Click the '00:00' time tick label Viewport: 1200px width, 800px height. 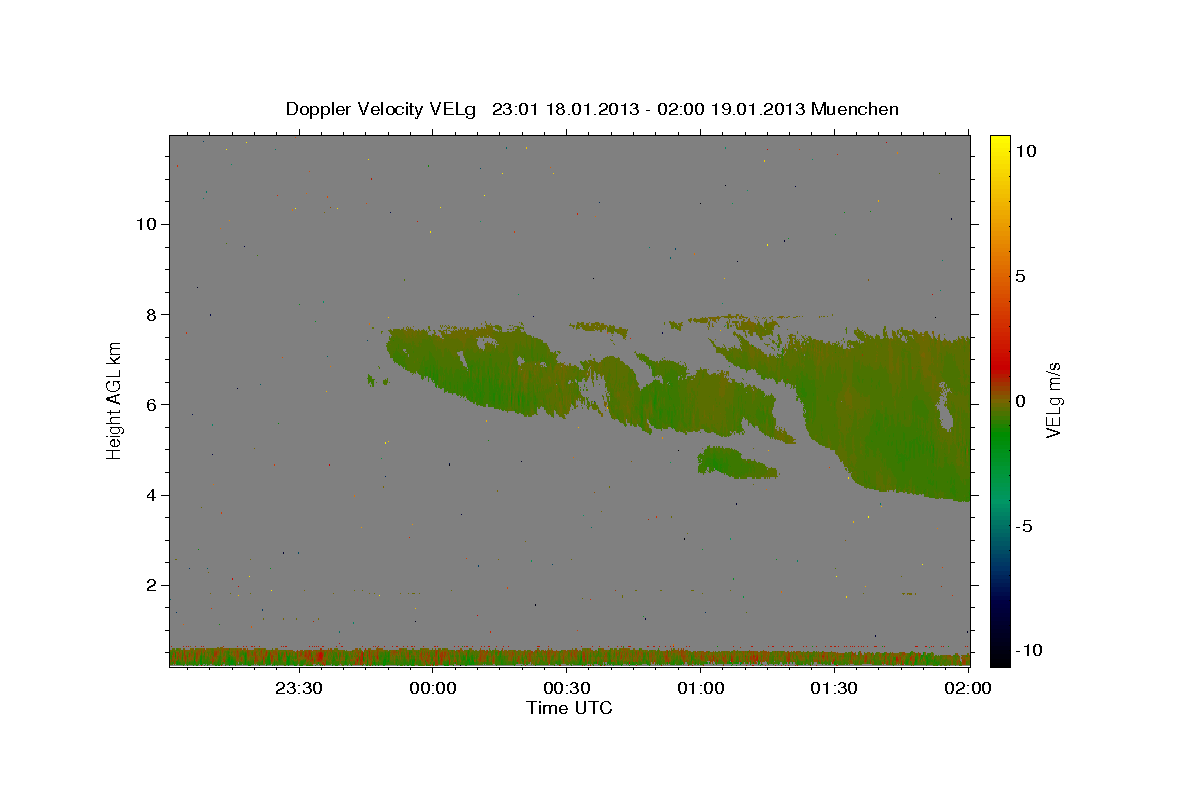pyautogui.click(x=432, y=688)
